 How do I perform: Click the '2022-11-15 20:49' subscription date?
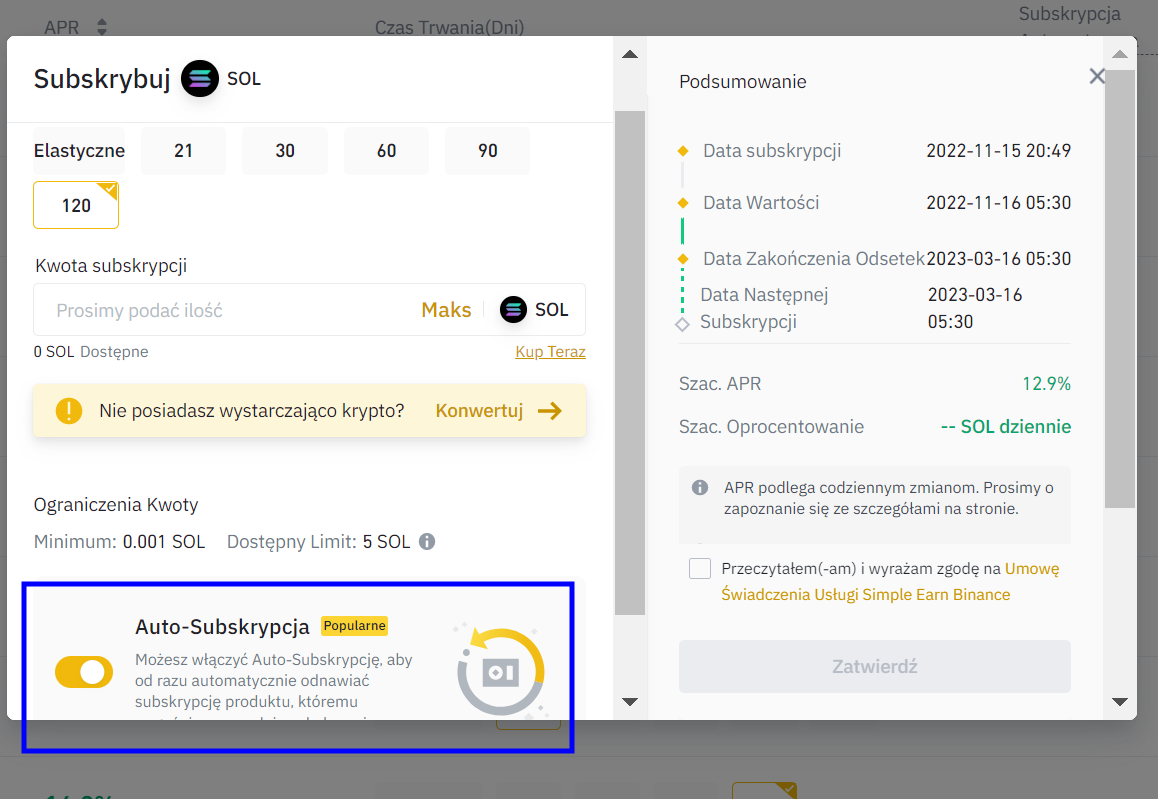(998, 151)
